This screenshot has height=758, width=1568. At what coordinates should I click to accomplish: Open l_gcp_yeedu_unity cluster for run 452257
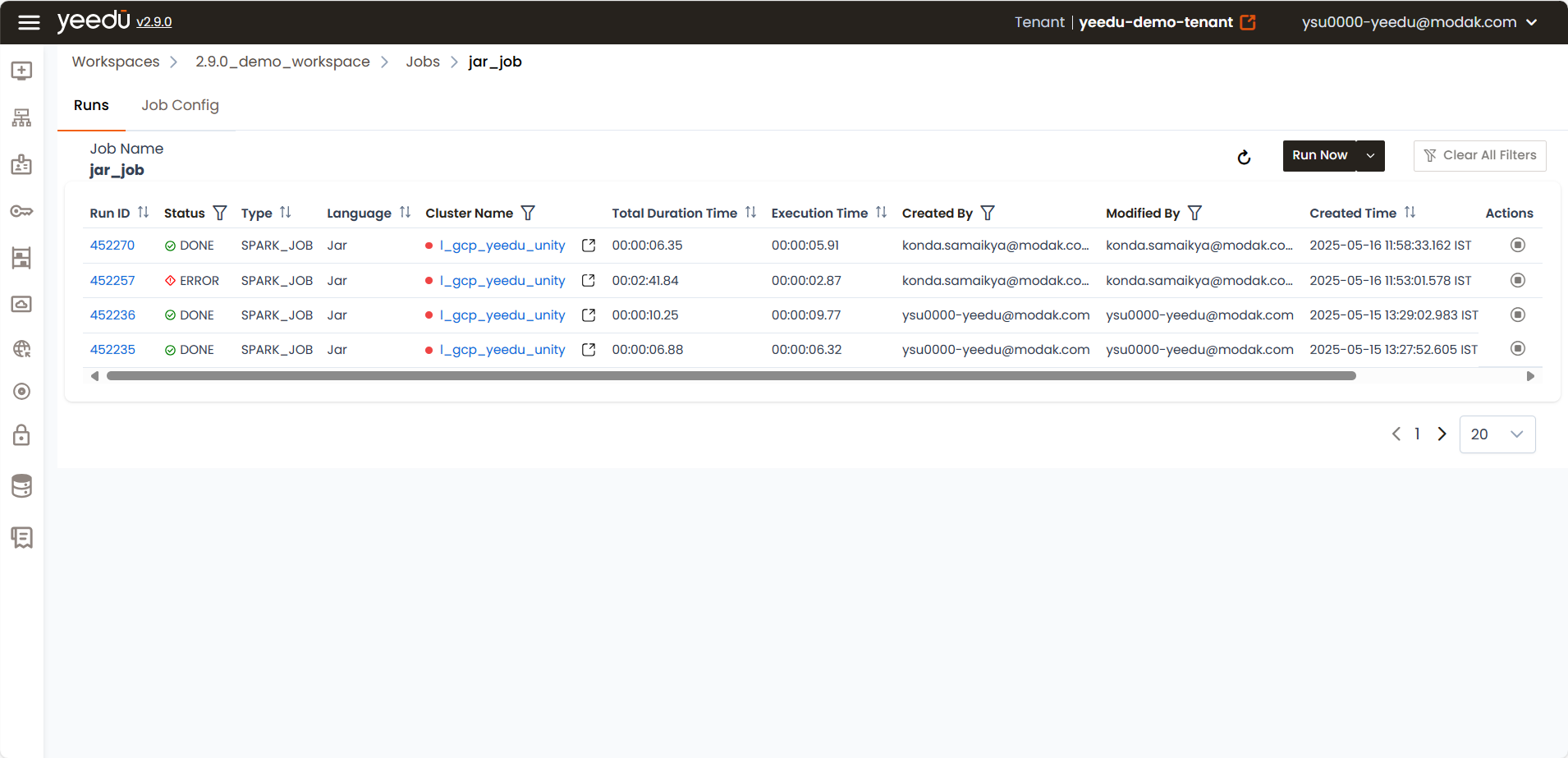(502, 281)
